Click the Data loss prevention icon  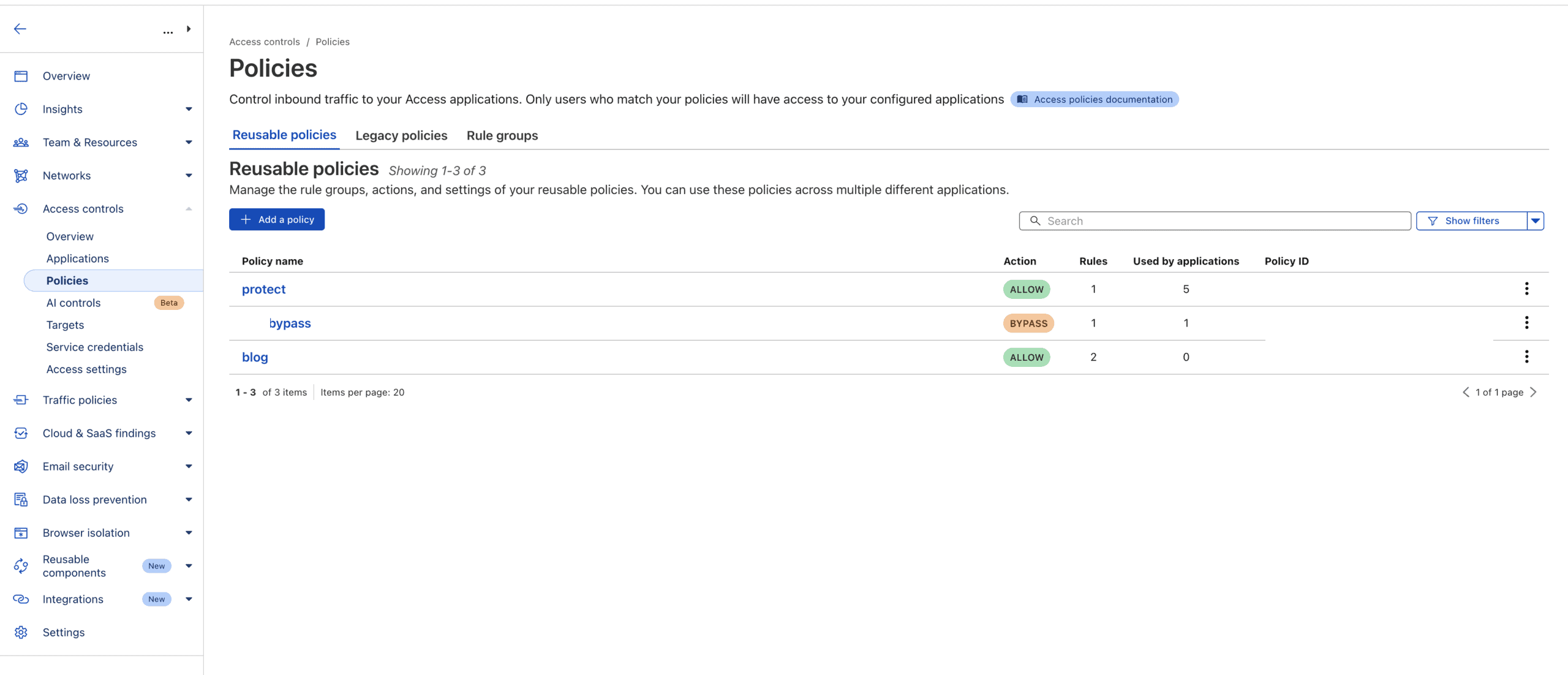(21, 500)
